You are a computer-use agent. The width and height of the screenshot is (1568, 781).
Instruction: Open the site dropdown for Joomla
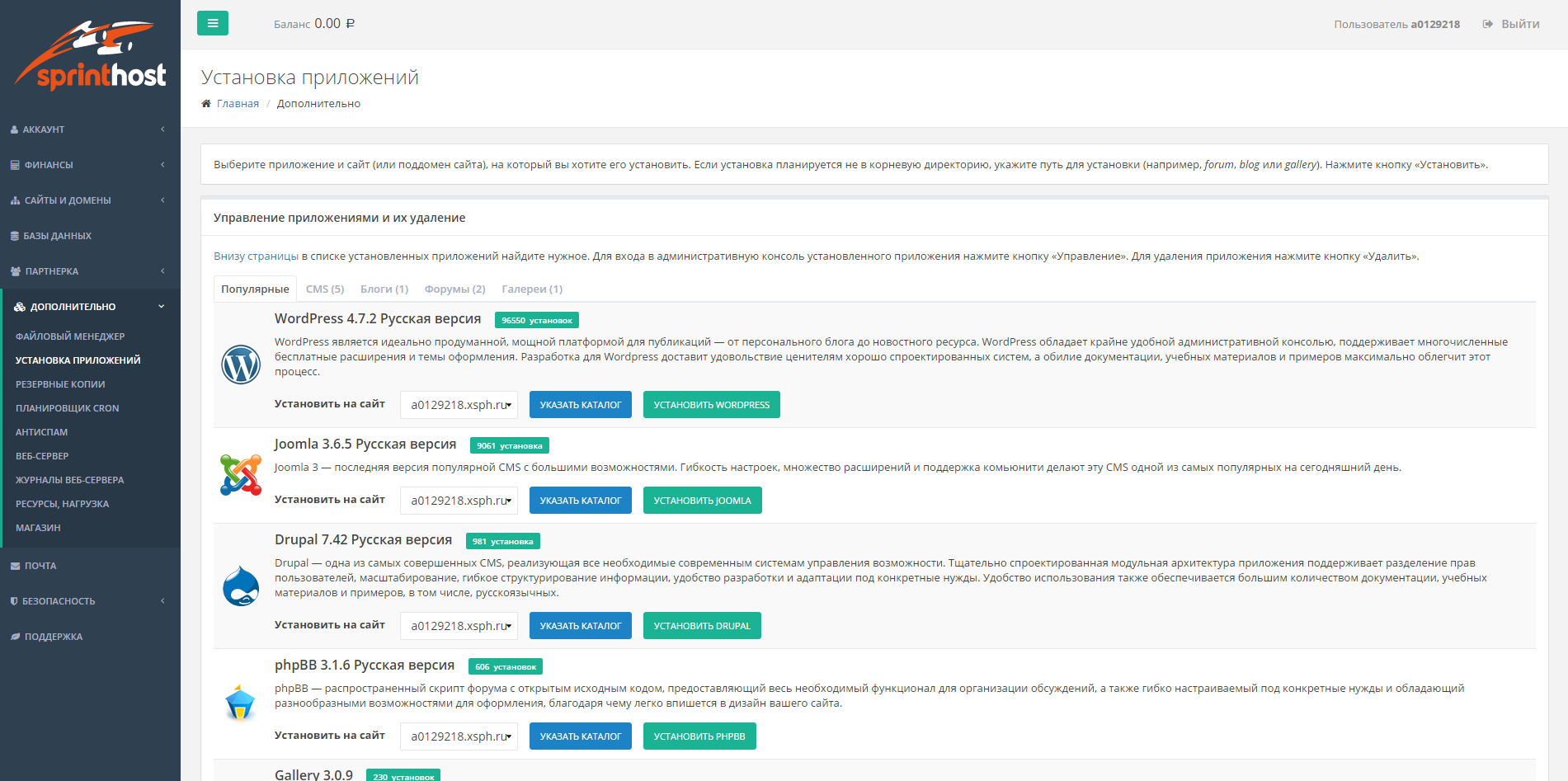(459, 501)
